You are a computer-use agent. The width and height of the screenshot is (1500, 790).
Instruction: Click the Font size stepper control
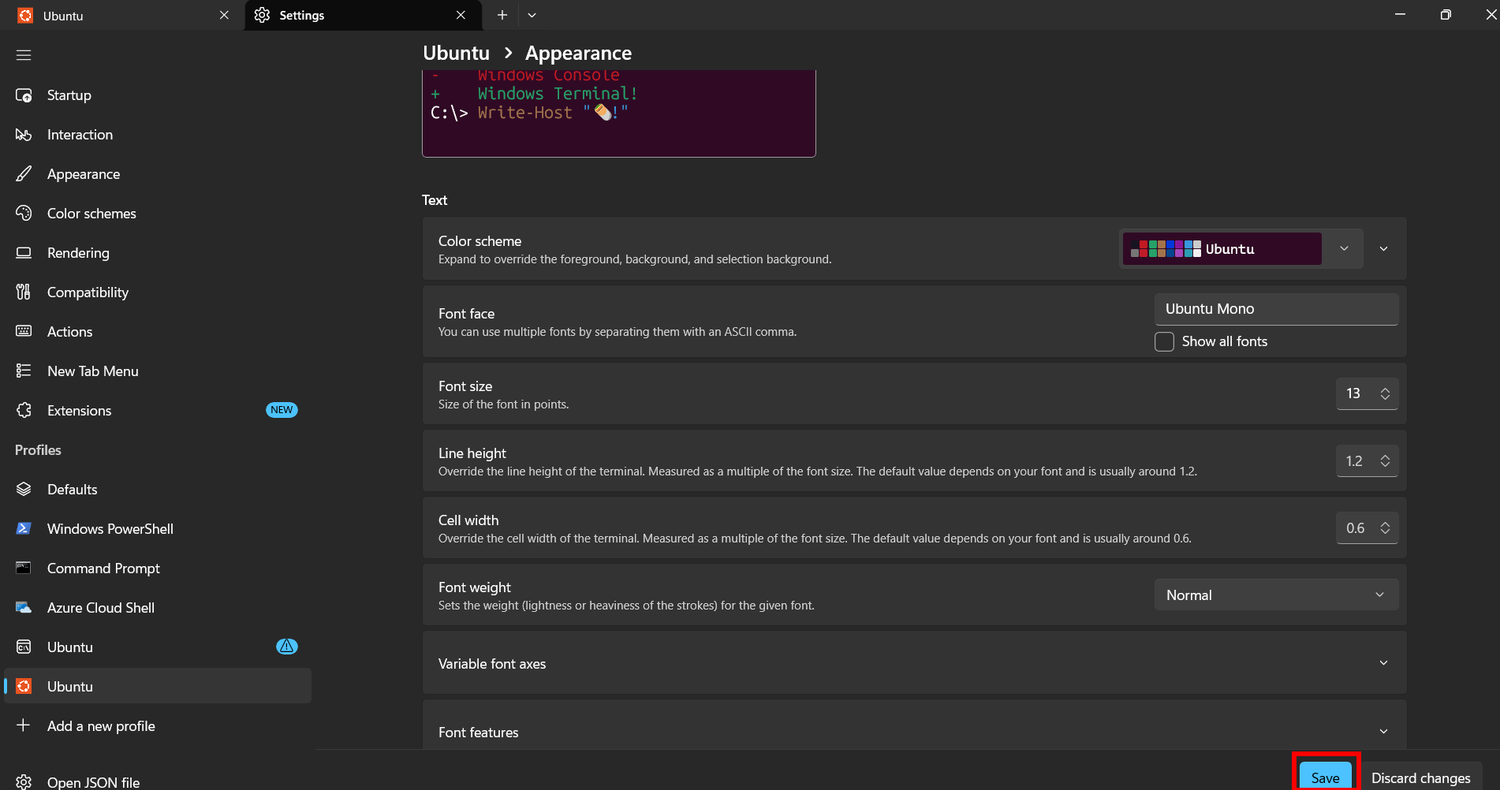tap(1367, 393)
